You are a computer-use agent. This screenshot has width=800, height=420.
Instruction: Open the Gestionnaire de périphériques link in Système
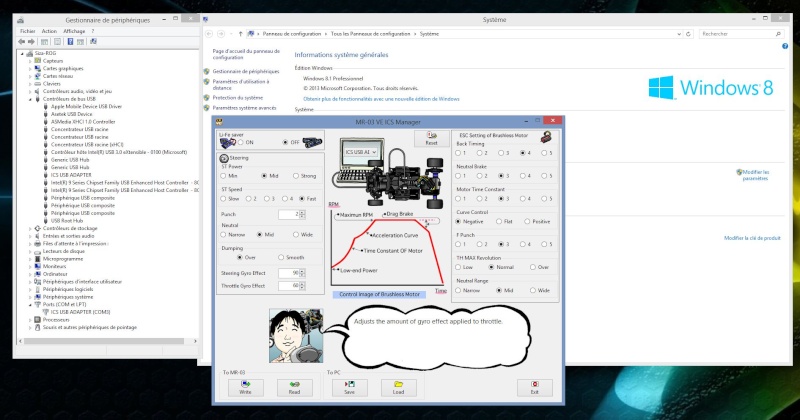[246, 71]
